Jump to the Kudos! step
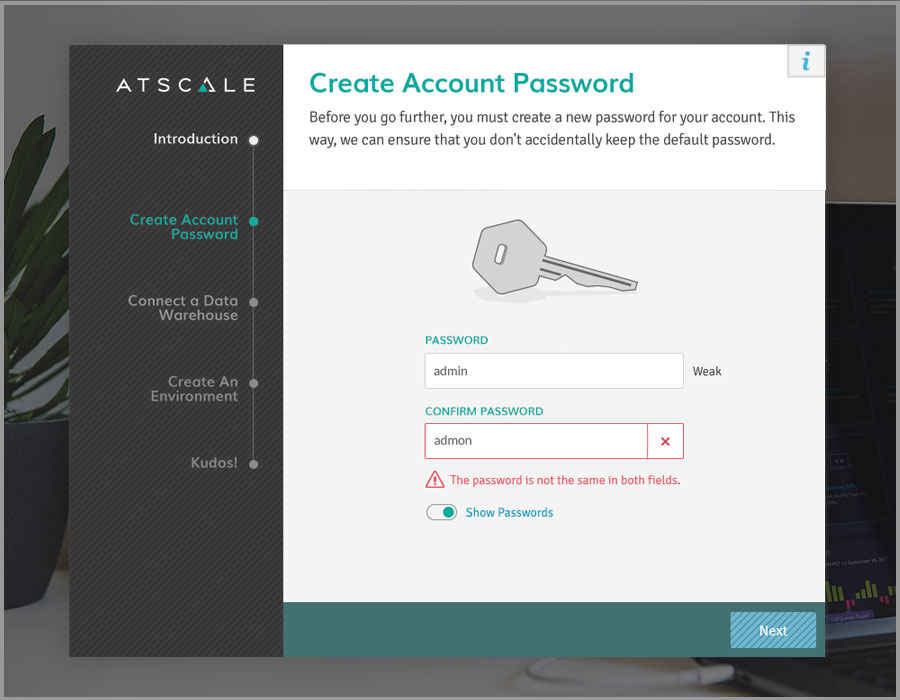Image resolution: width=900 pixels, height=700 pixels. click(214, 462)
